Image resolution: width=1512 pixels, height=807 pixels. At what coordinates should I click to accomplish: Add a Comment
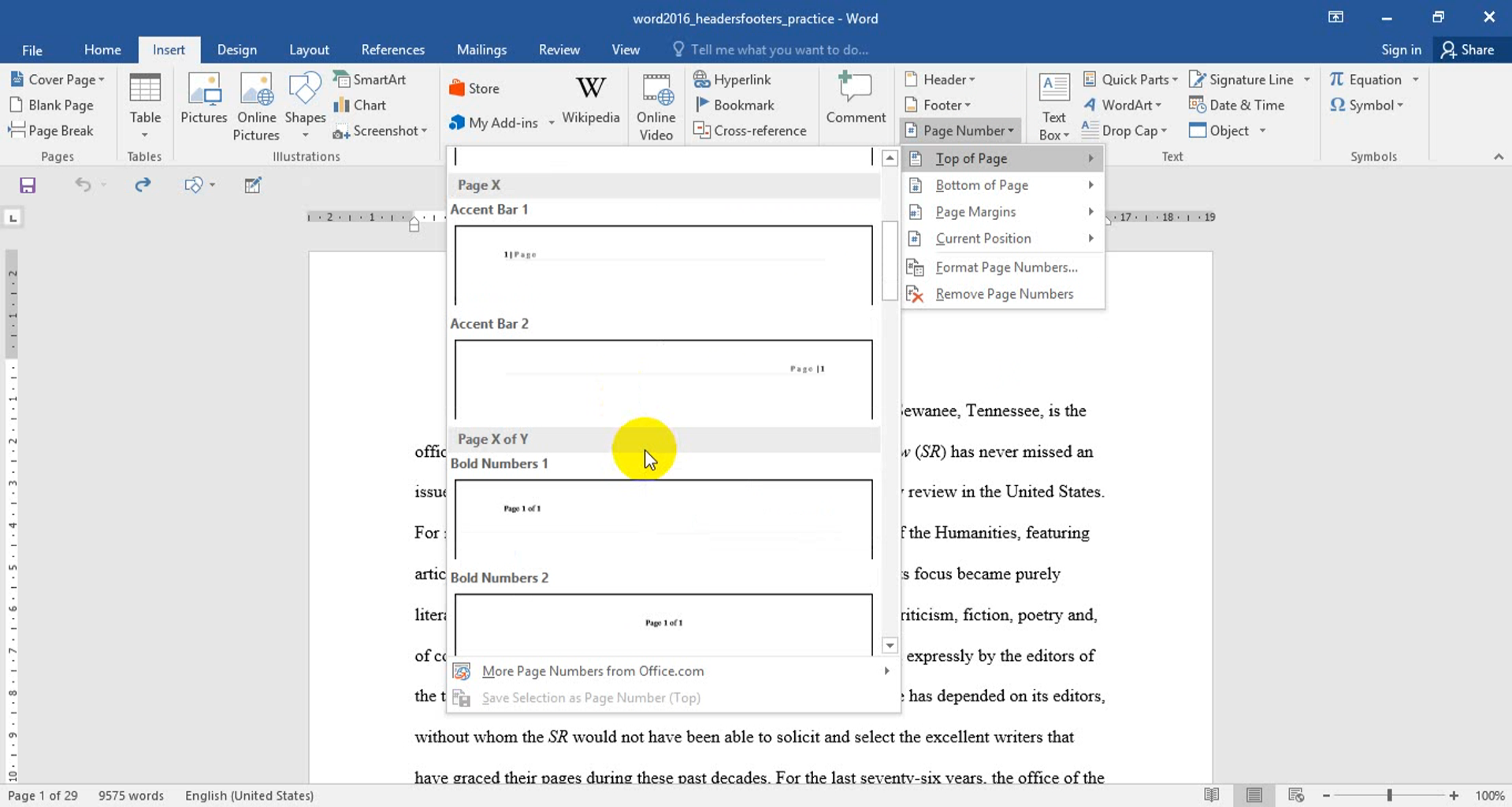tap(856, 99)
